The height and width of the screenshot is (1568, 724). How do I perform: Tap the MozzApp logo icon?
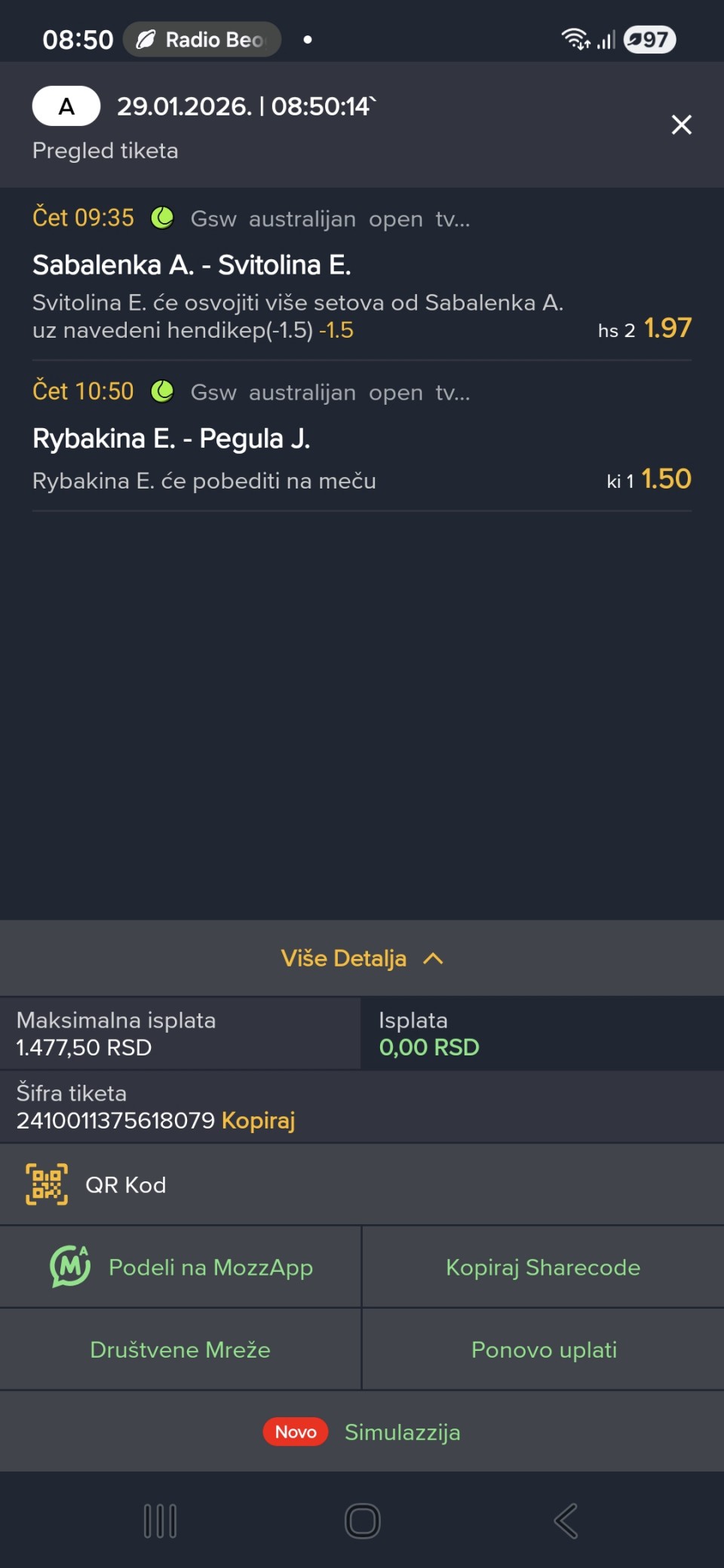point(69,1266)
